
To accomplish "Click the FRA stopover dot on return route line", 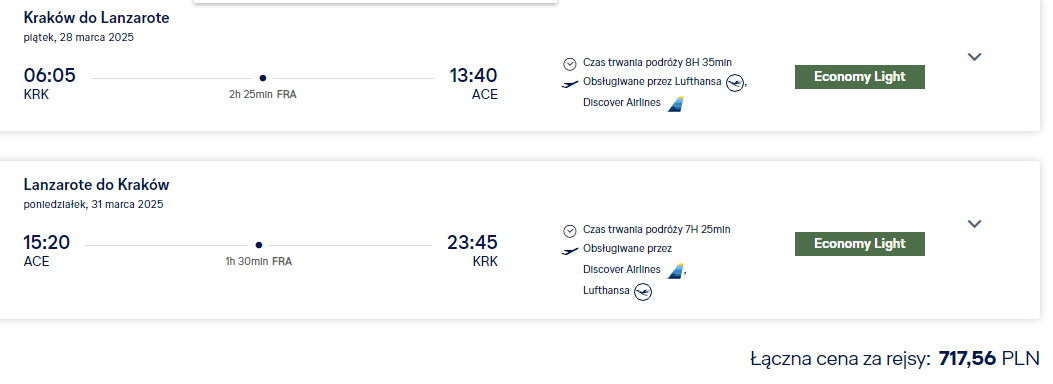I will click(259, 246).
